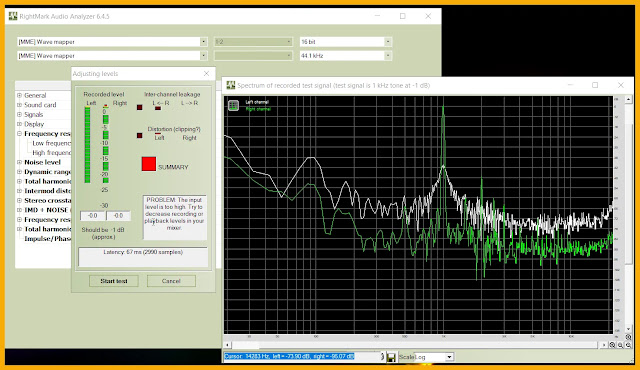The image size is (640, 370).
Task: Select Total harmonic item below Dynamic range
Action: tap(47, 181)
